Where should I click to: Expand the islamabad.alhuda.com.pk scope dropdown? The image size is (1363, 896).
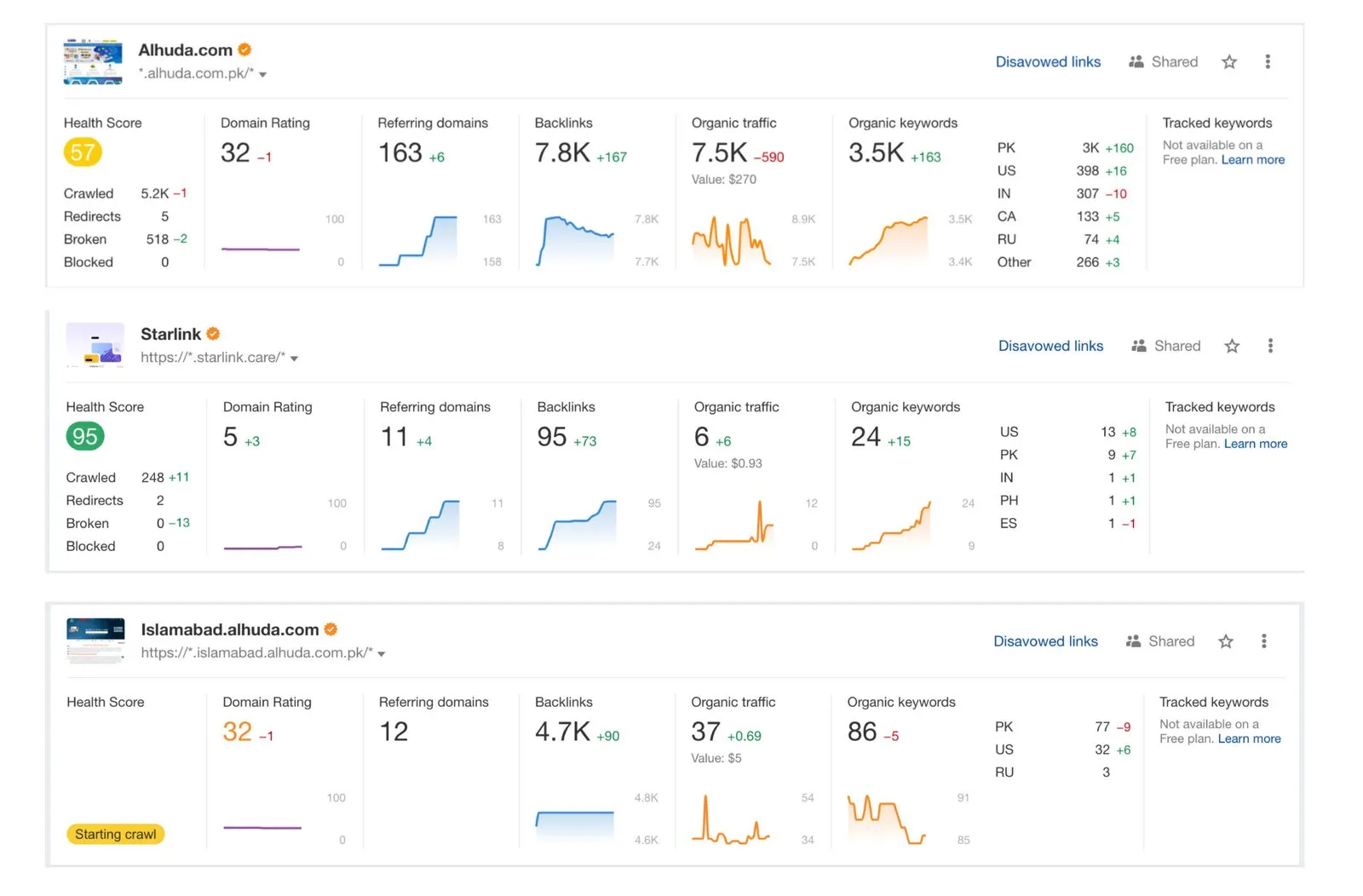click(x=382, y=654)
